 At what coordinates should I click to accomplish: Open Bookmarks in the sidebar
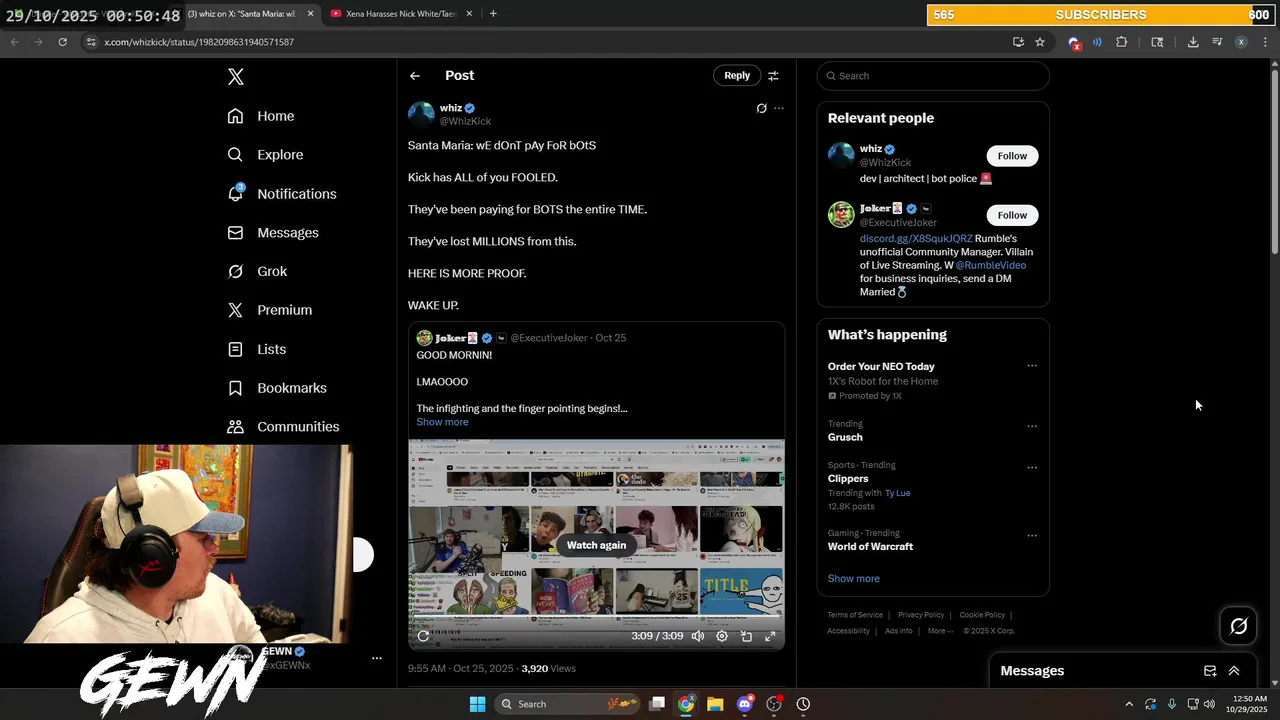[x=277, y=388]
